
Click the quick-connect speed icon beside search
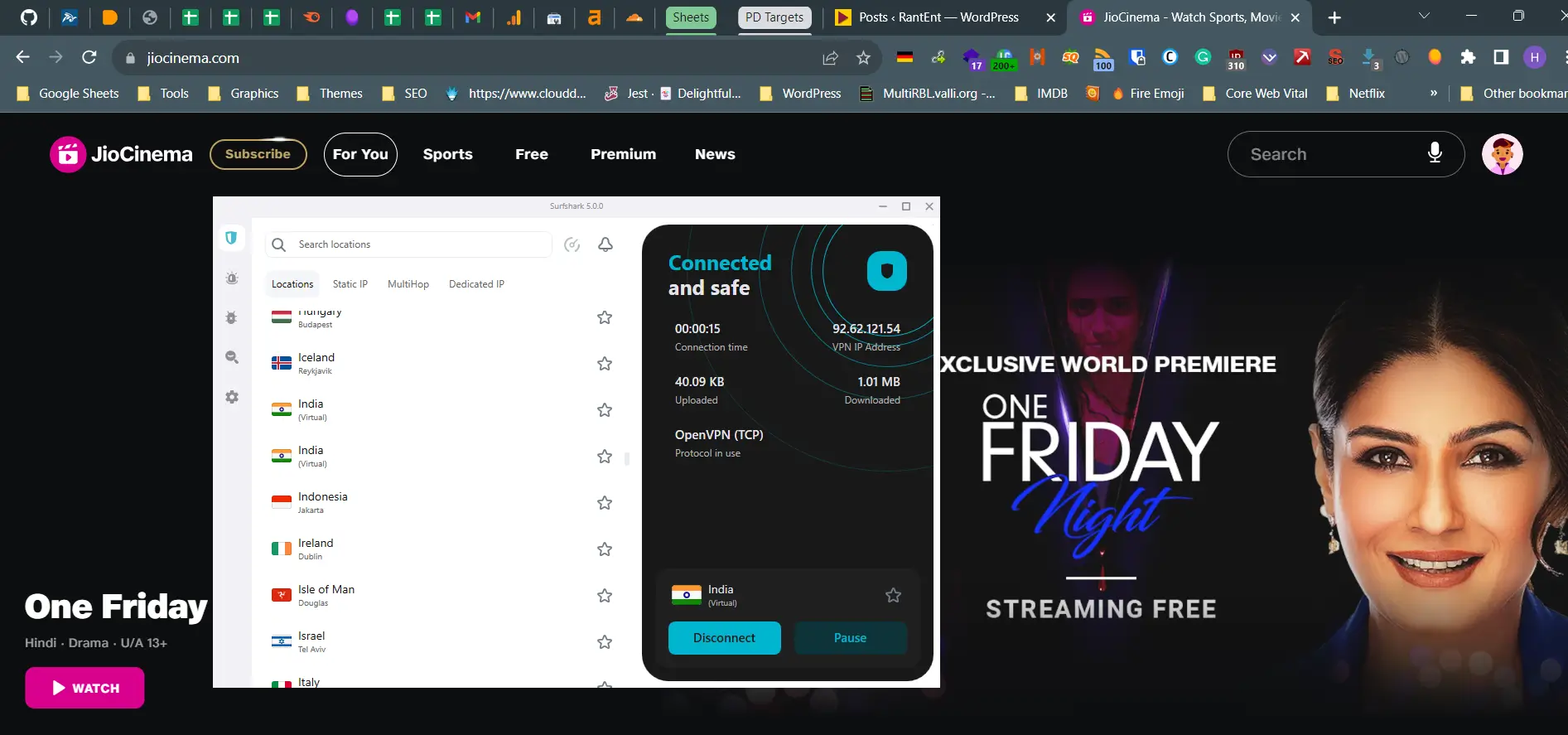pyautogui.click(x=572, y=244)
